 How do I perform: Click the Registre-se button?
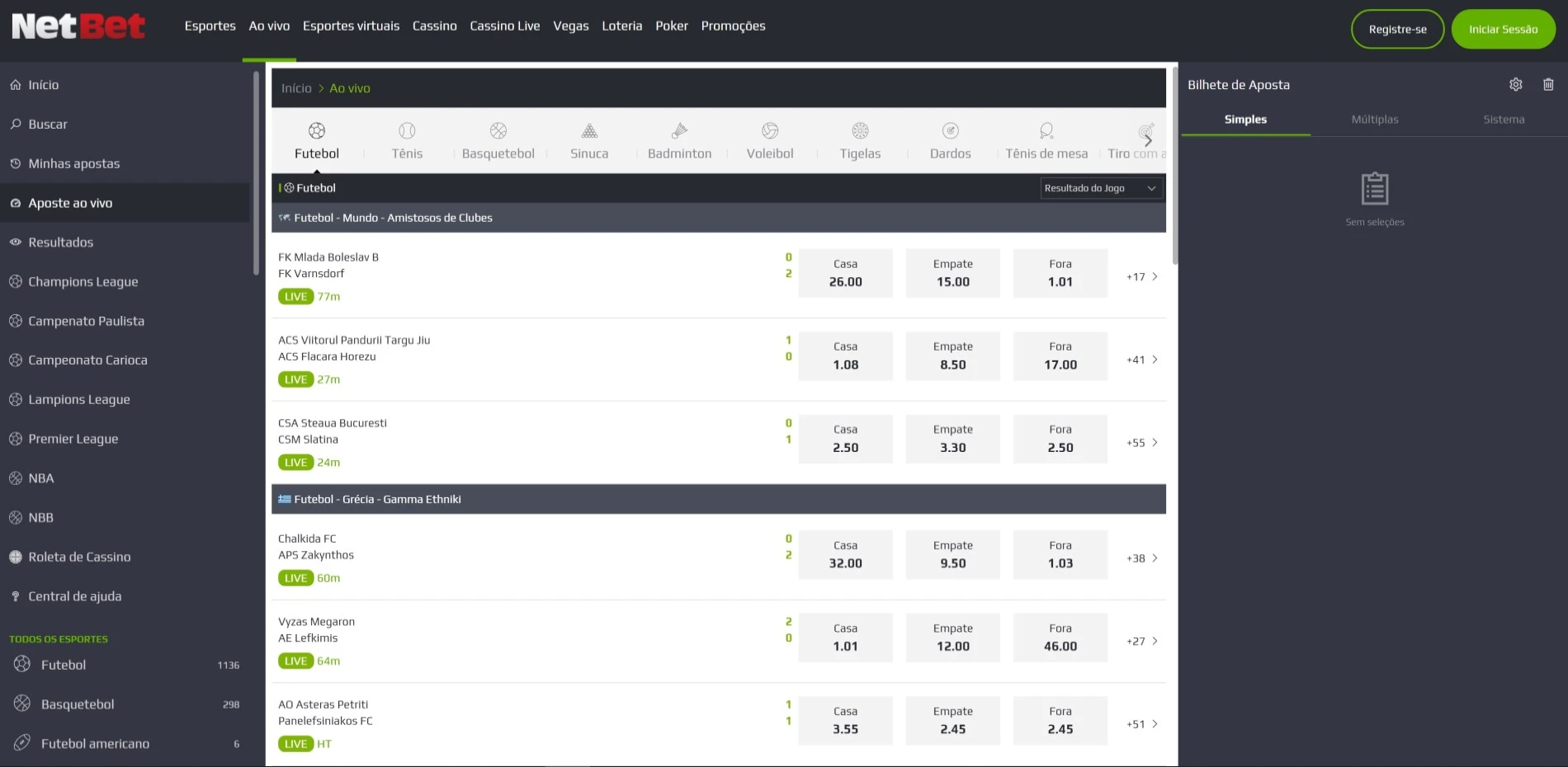(1396, 28)
